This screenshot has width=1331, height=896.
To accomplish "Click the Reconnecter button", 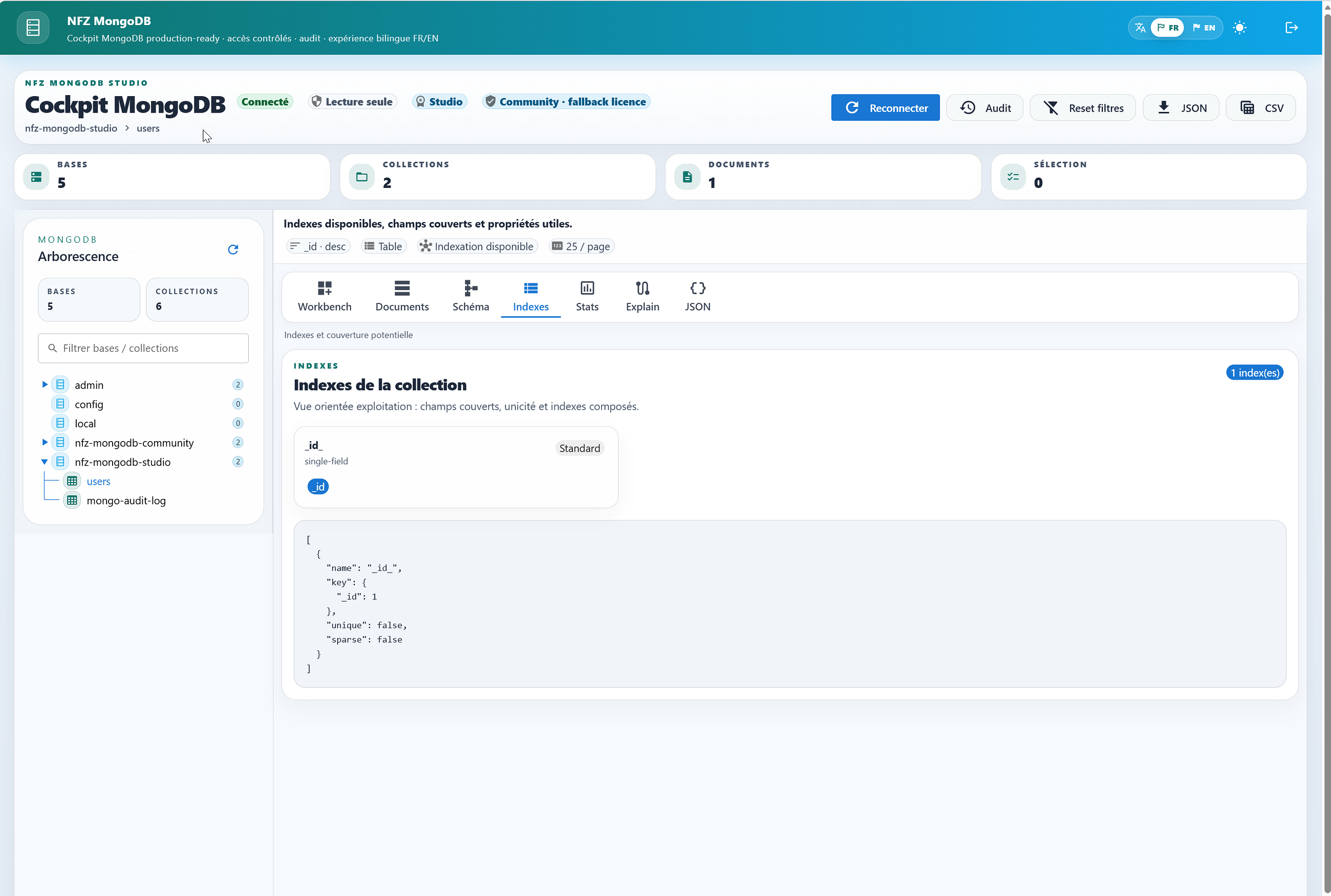I will 885,107.
